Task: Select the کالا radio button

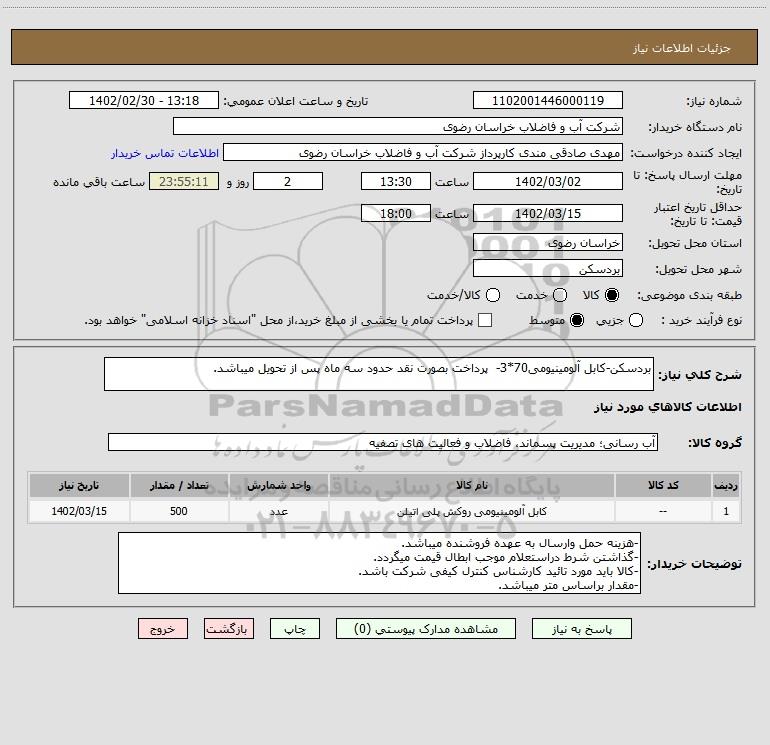Action: click(612, 295)
